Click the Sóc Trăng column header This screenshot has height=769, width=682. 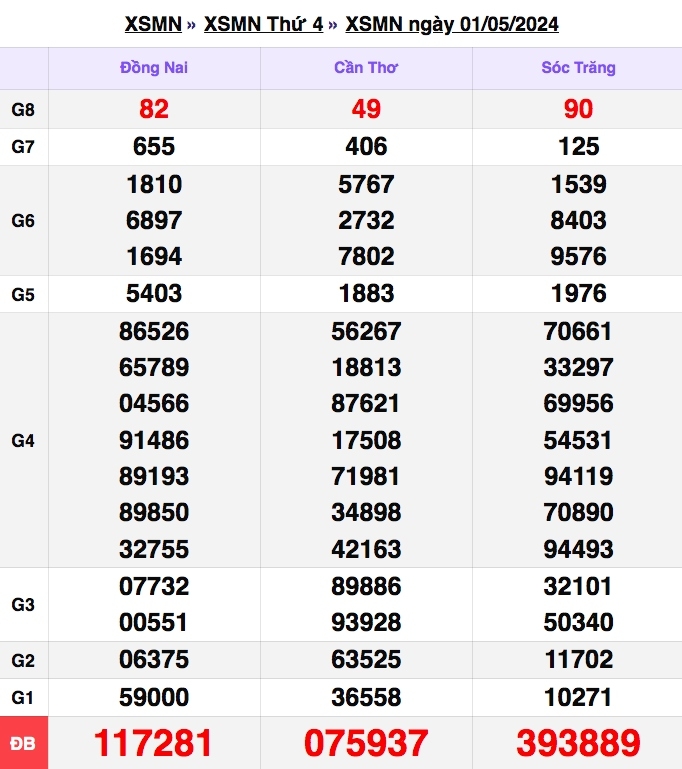579,68
